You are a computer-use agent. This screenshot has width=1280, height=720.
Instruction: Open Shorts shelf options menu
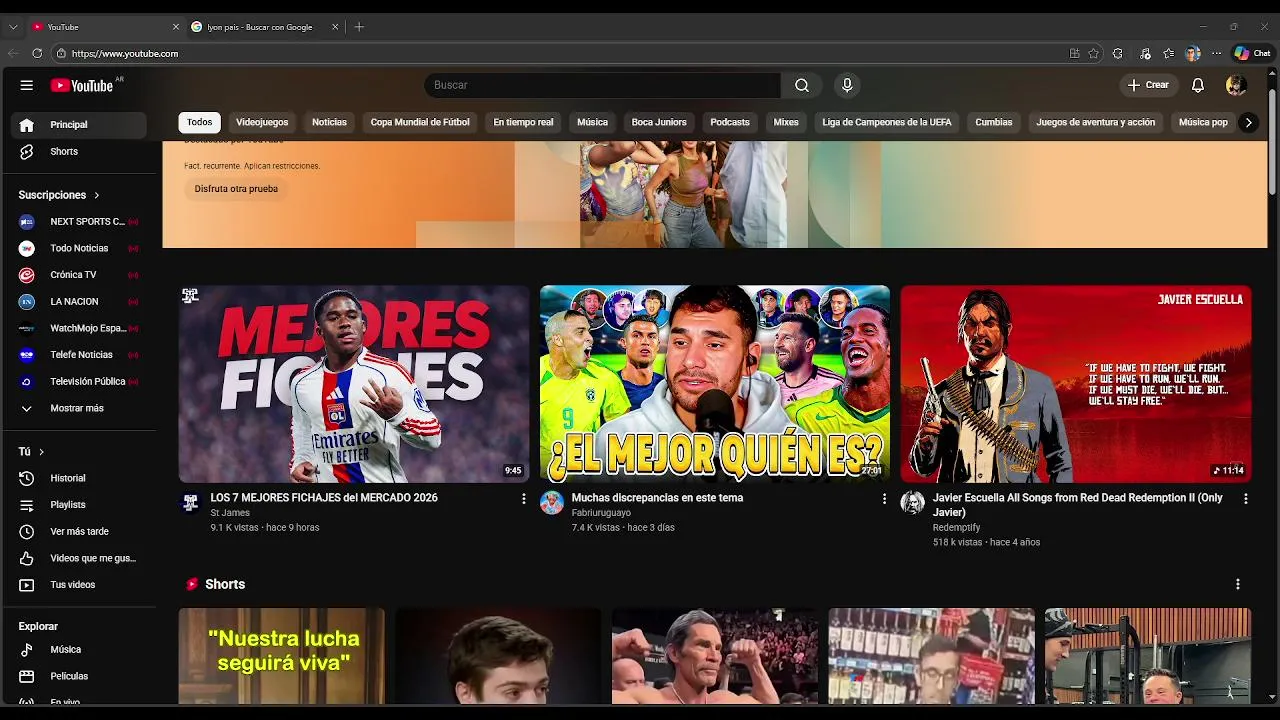point(1238,584)
